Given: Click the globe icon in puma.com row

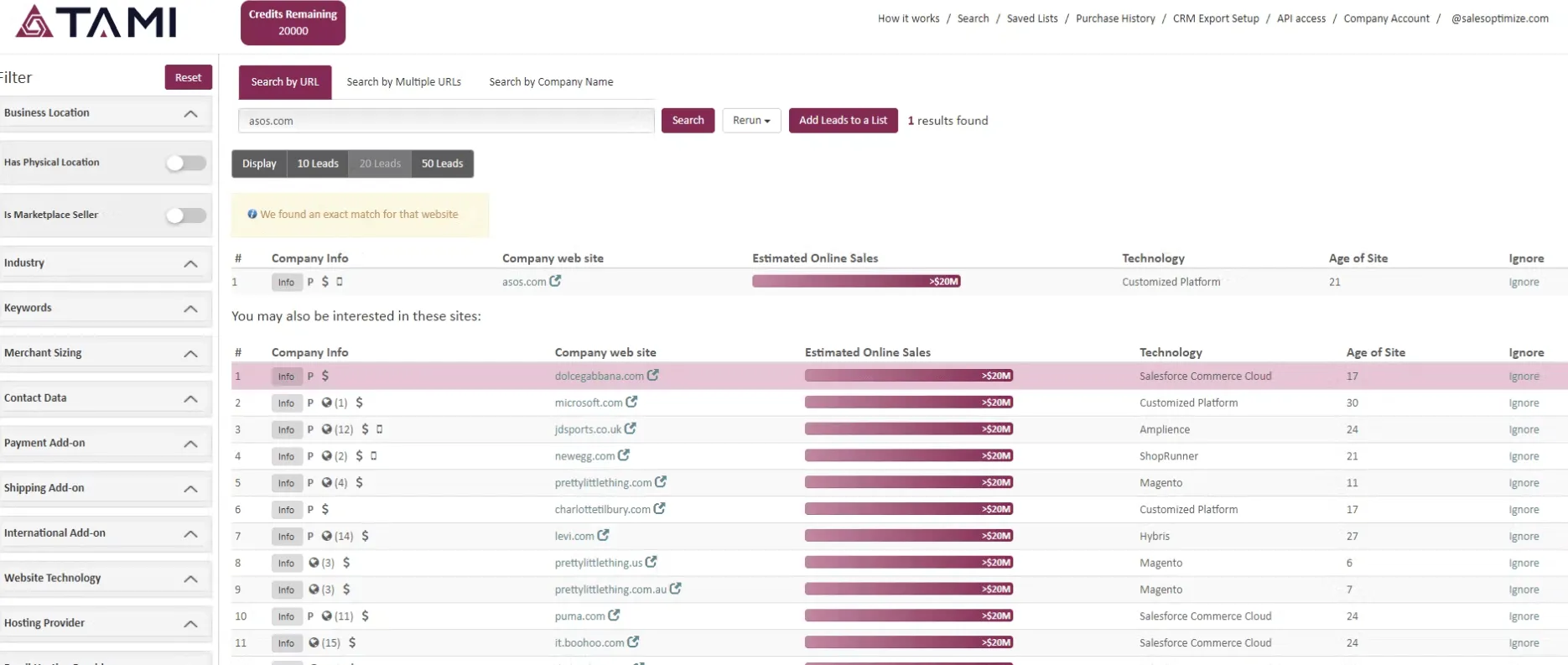Looking at the screenshot, I should 327,616.
